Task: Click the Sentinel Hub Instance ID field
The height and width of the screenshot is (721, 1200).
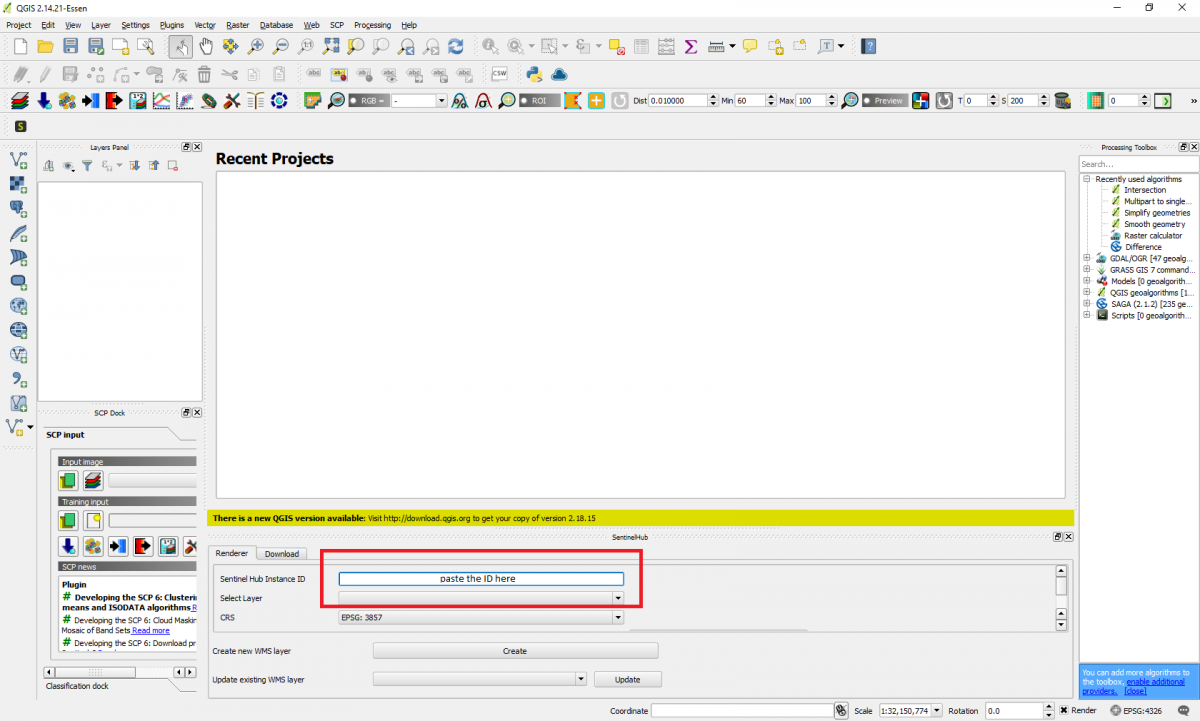Action: click(481, 578)
